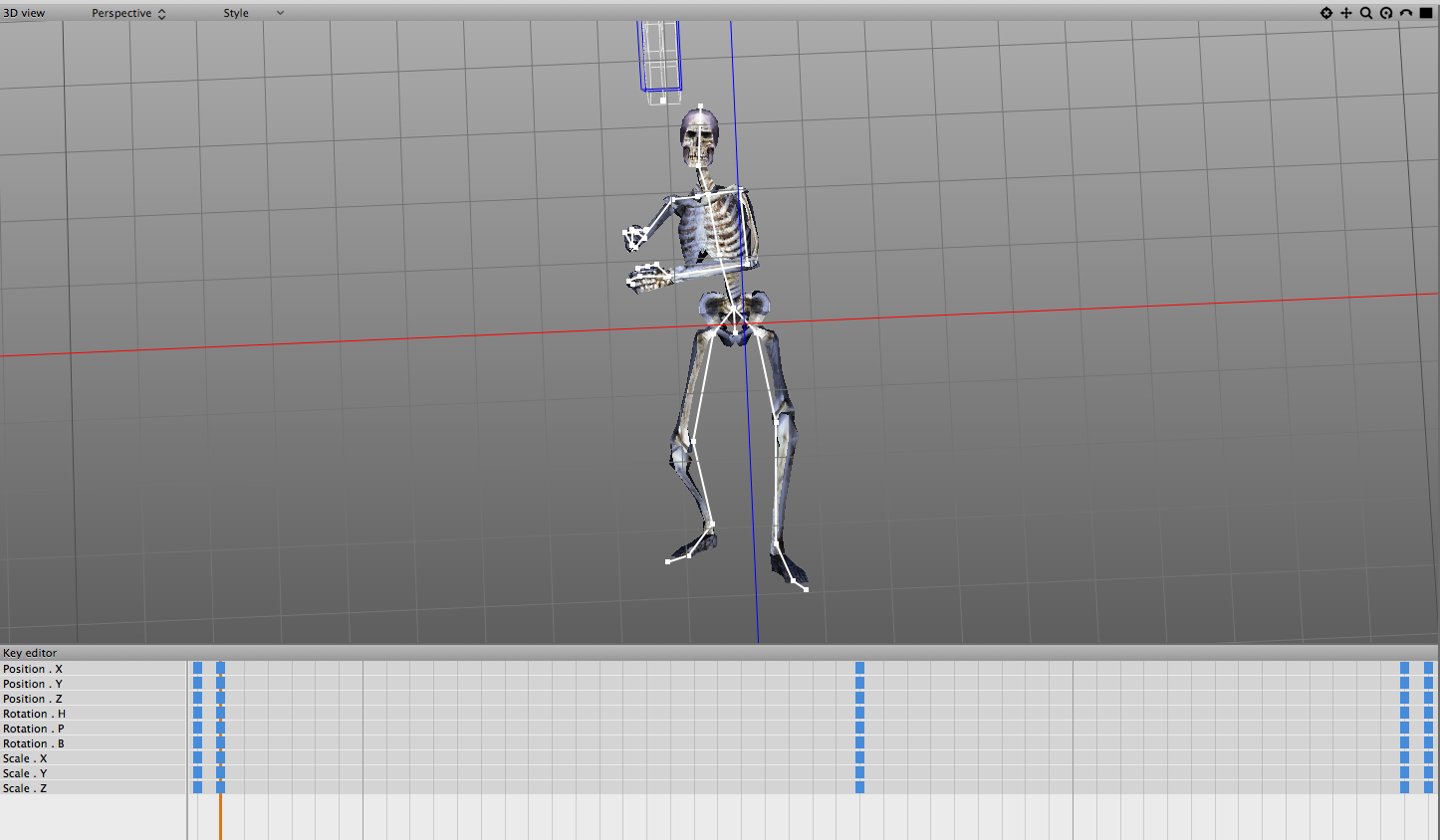Select first keyframe on Scale . Y row

[197, 773]
